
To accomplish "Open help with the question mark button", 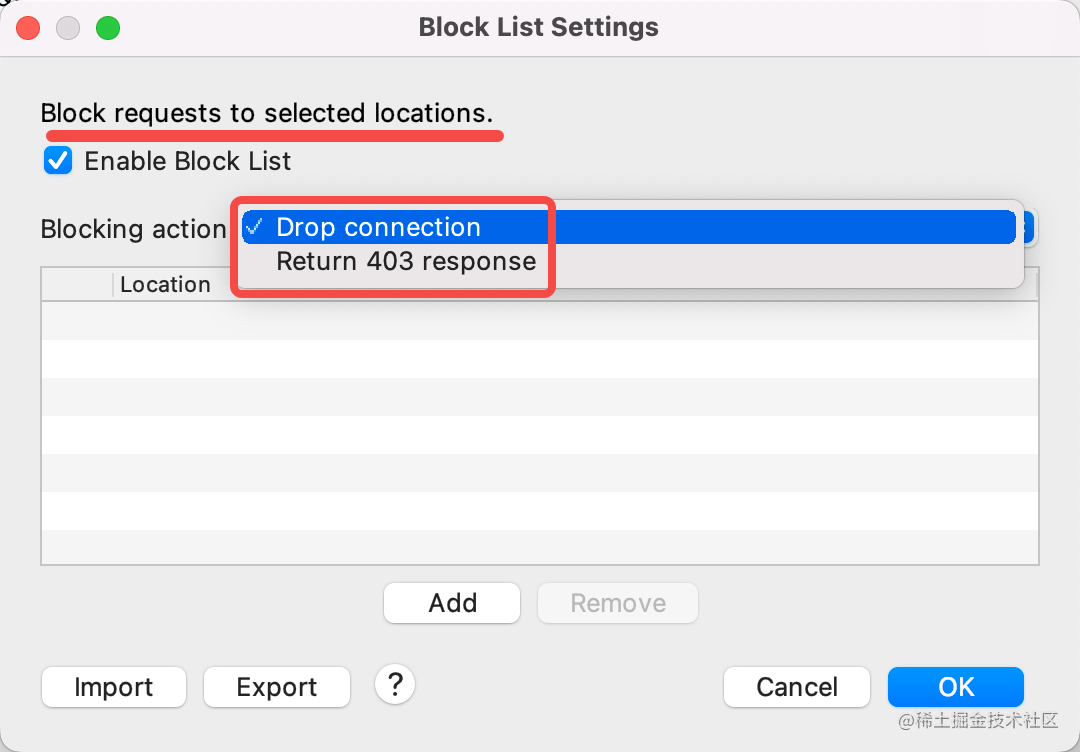I will click(395, 685).
